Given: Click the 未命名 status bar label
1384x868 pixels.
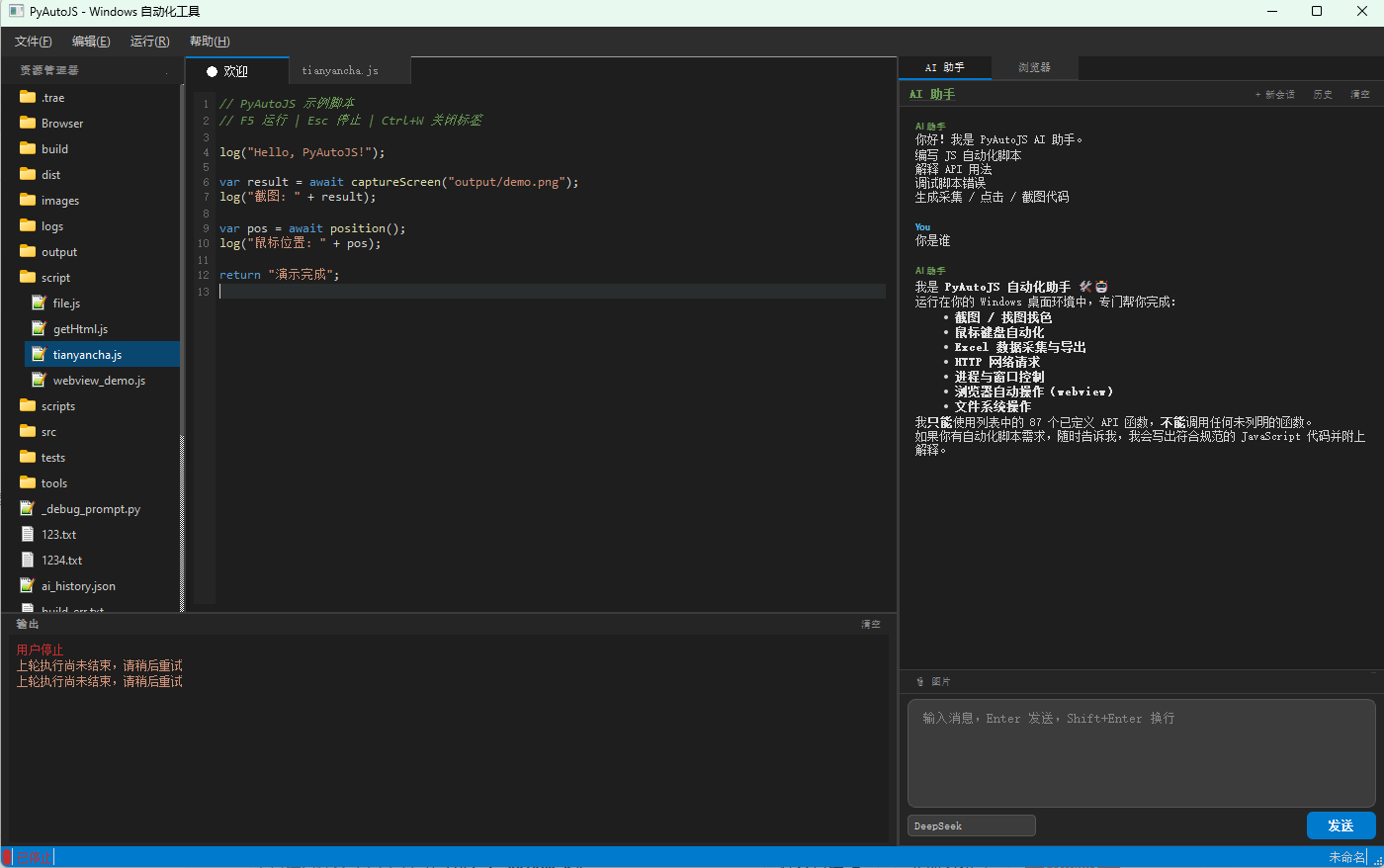Looking at the screenshot, I should (1346, 857).
